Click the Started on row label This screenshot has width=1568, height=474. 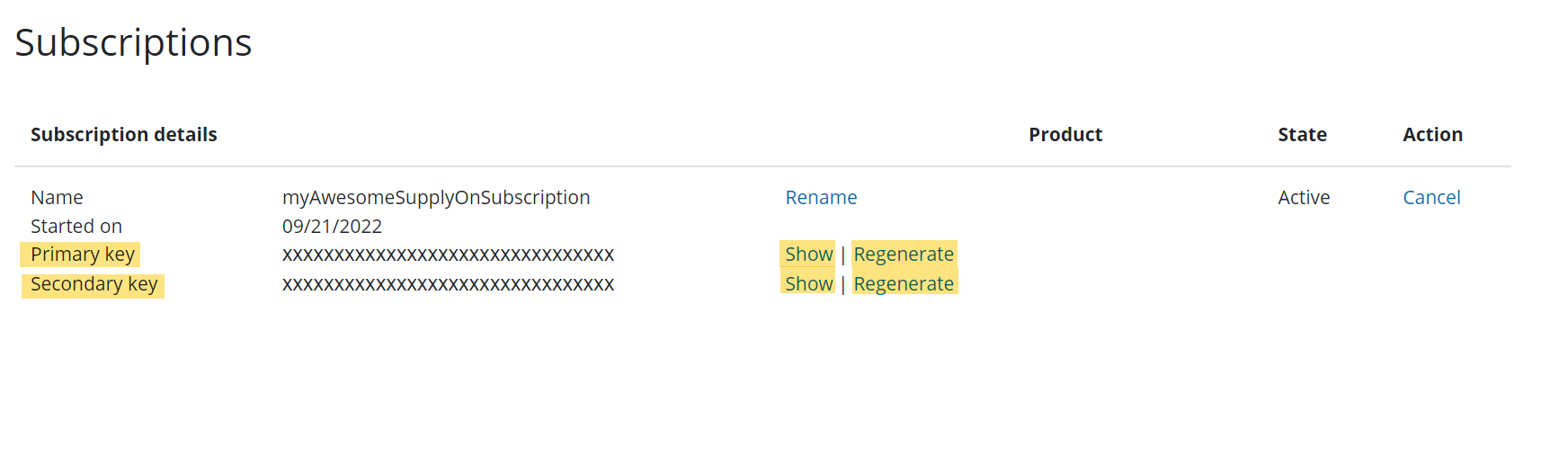[x=76, y=227]
